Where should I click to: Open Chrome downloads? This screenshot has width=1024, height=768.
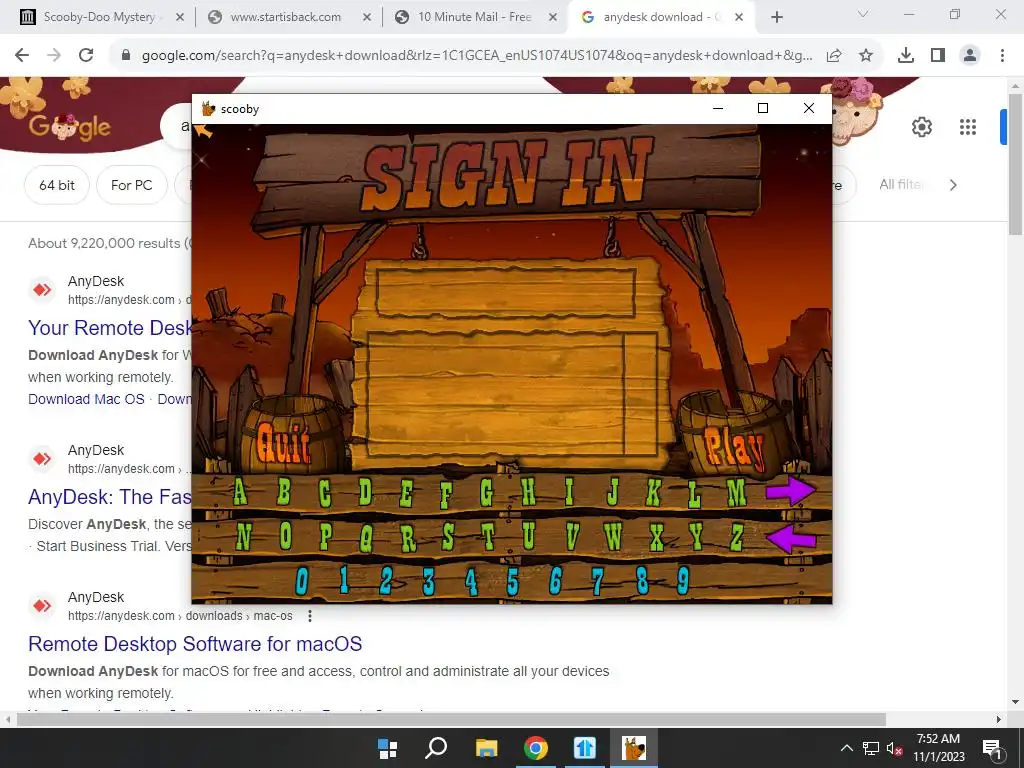906,56
